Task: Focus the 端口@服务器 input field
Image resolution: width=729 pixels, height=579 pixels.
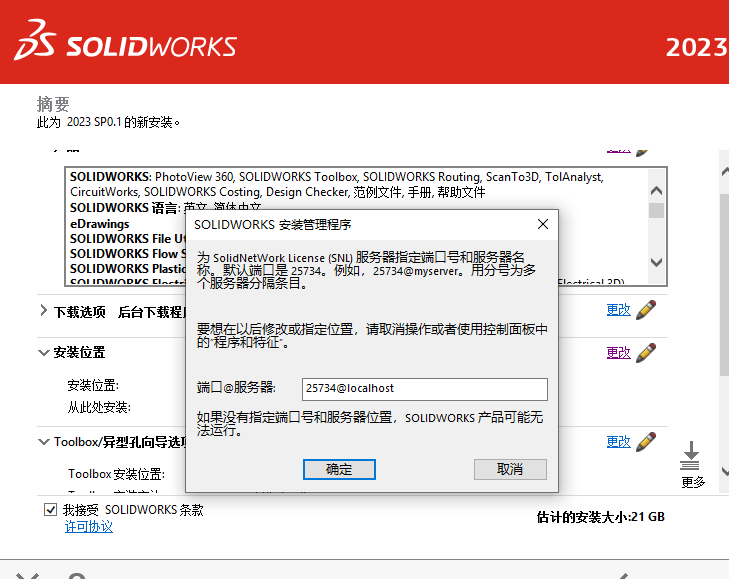Action: point(424,389)
